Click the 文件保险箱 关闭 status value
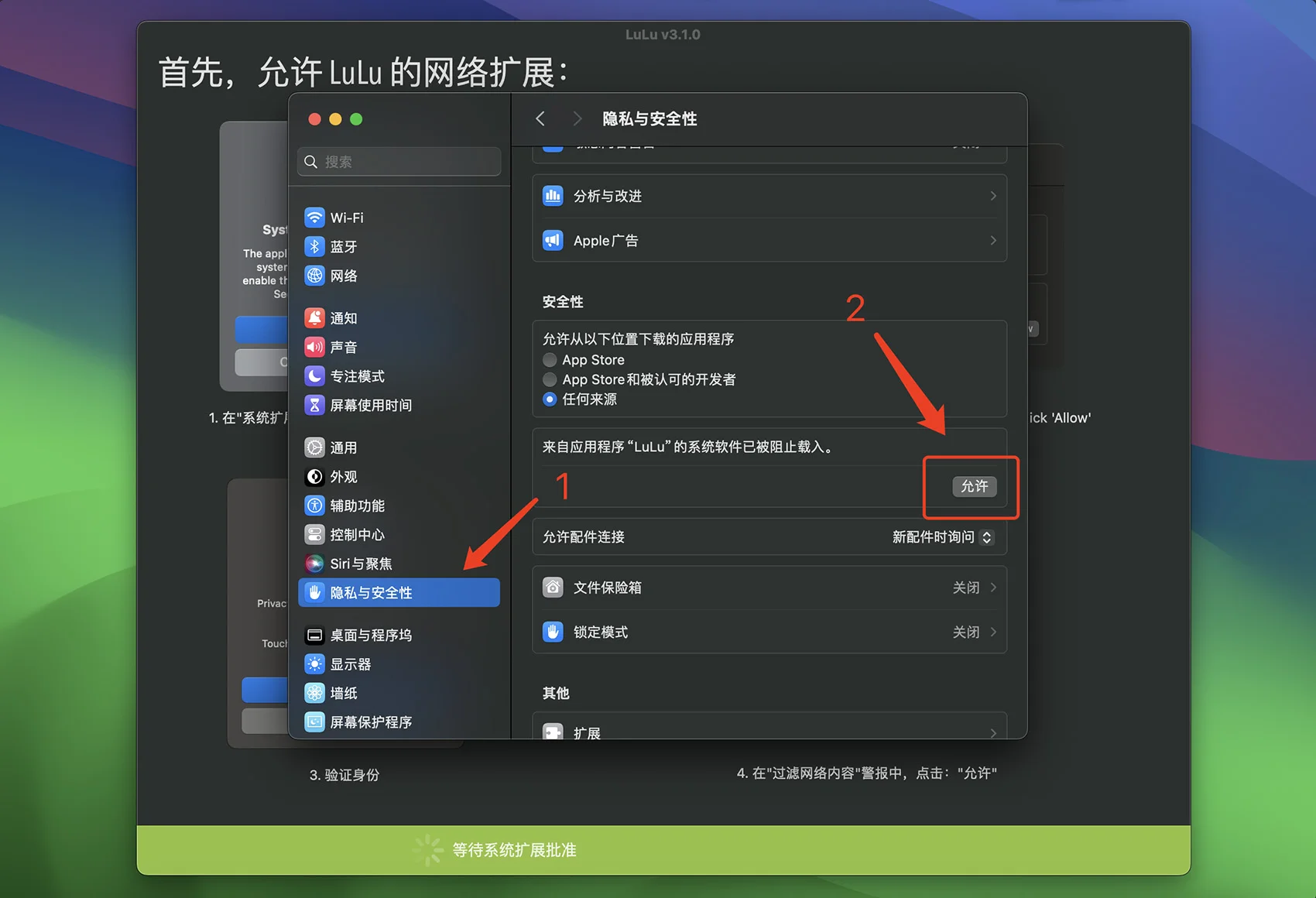1316x898 pixels. (966, 588)
